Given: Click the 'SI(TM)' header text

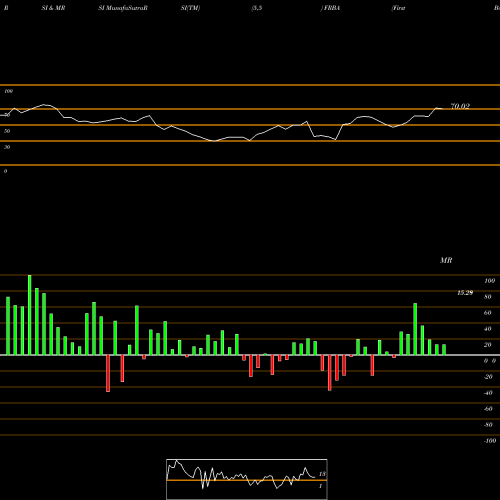Looking at the screenshot, I should pos(190,8).
